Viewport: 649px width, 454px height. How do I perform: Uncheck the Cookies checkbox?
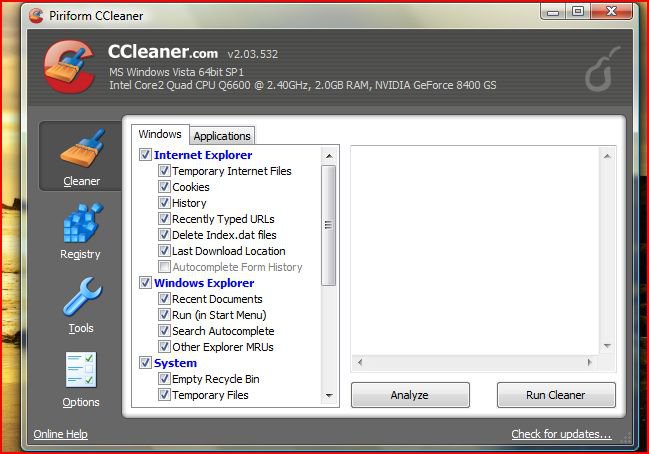click(164, 187)
